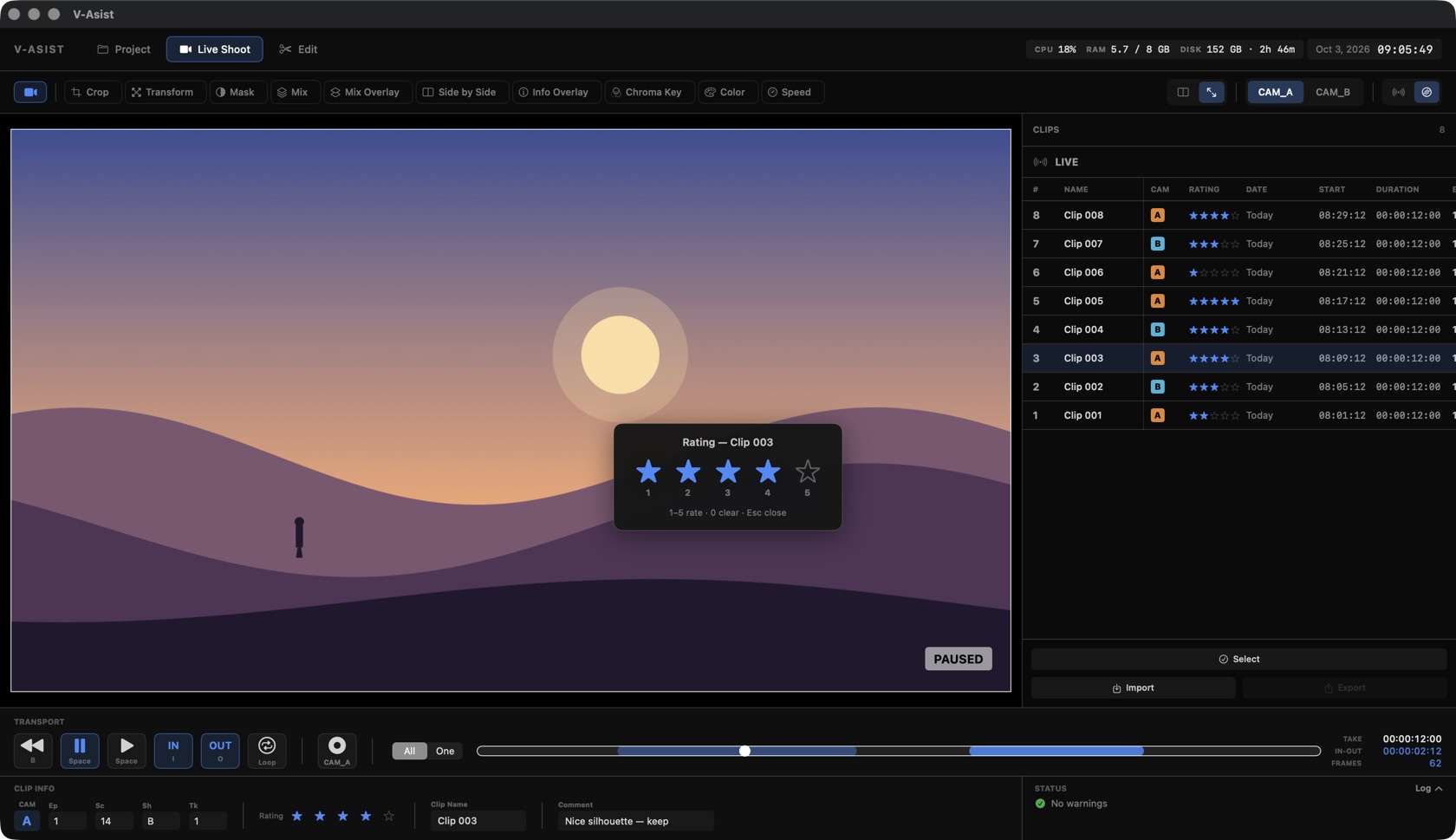Select Clip 005 row in the clips list
This screenshot has width=1456, height=840.
click(1238, 301)
